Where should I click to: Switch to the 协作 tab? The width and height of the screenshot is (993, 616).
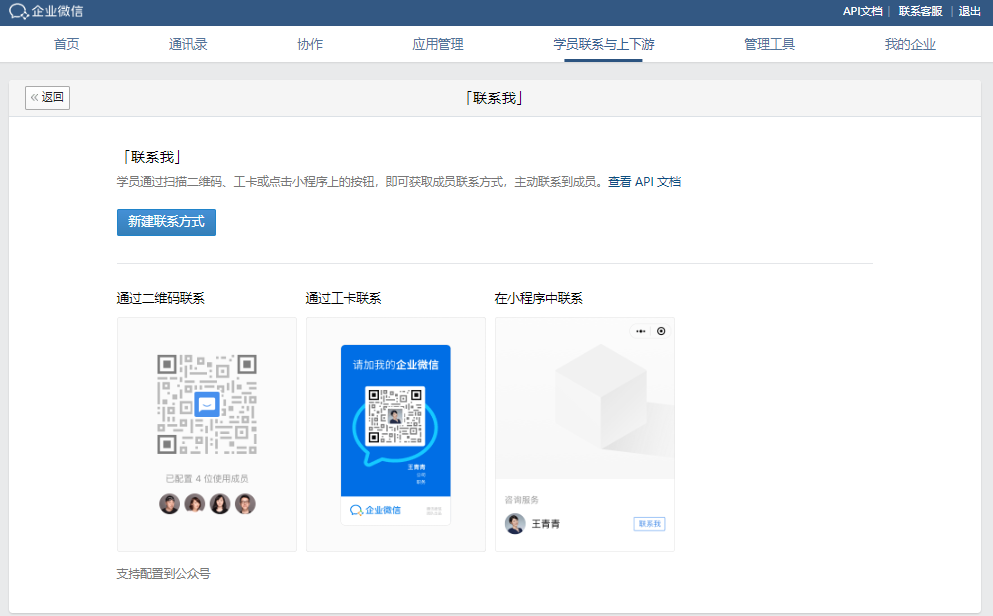310,44
